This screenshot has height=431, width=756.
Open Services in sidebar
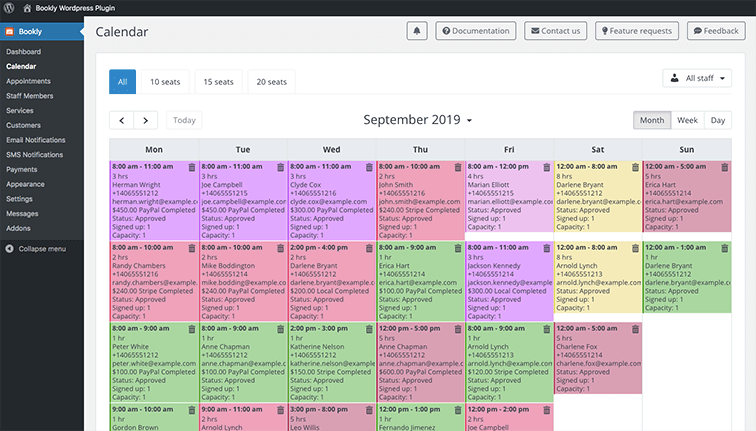point(20,110)
